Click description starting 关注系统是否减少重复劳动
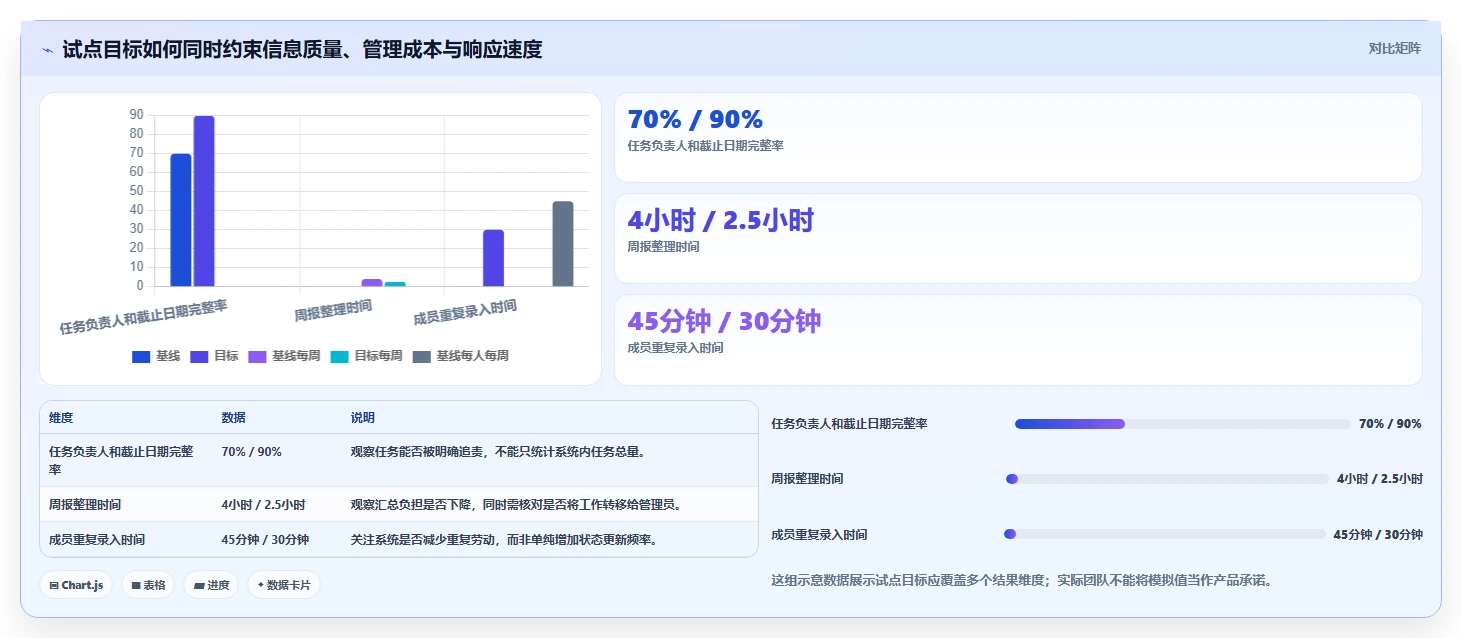1462x638 pixels. click(504, 540)
